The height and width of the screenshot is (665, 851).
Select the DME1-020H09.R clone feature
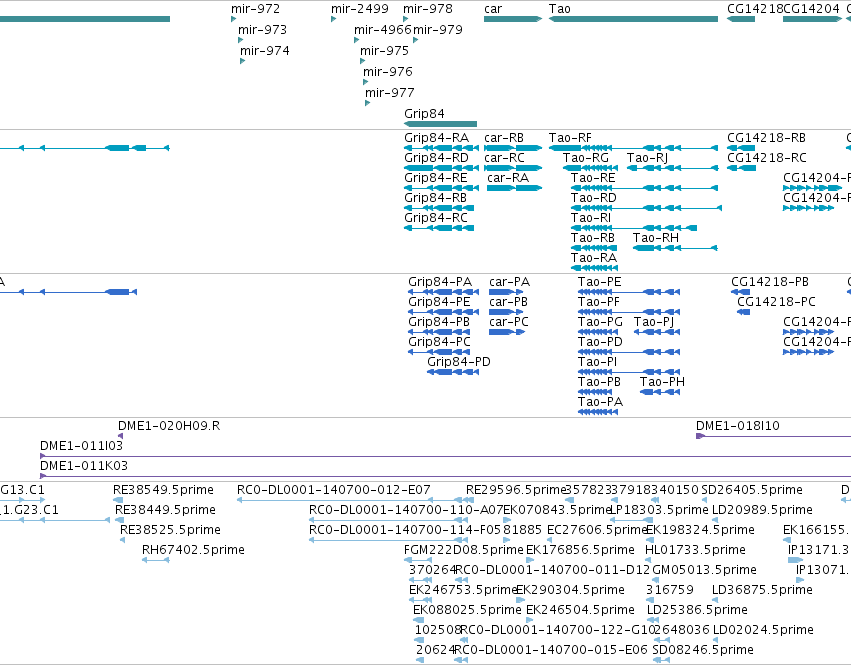point(120,436)
